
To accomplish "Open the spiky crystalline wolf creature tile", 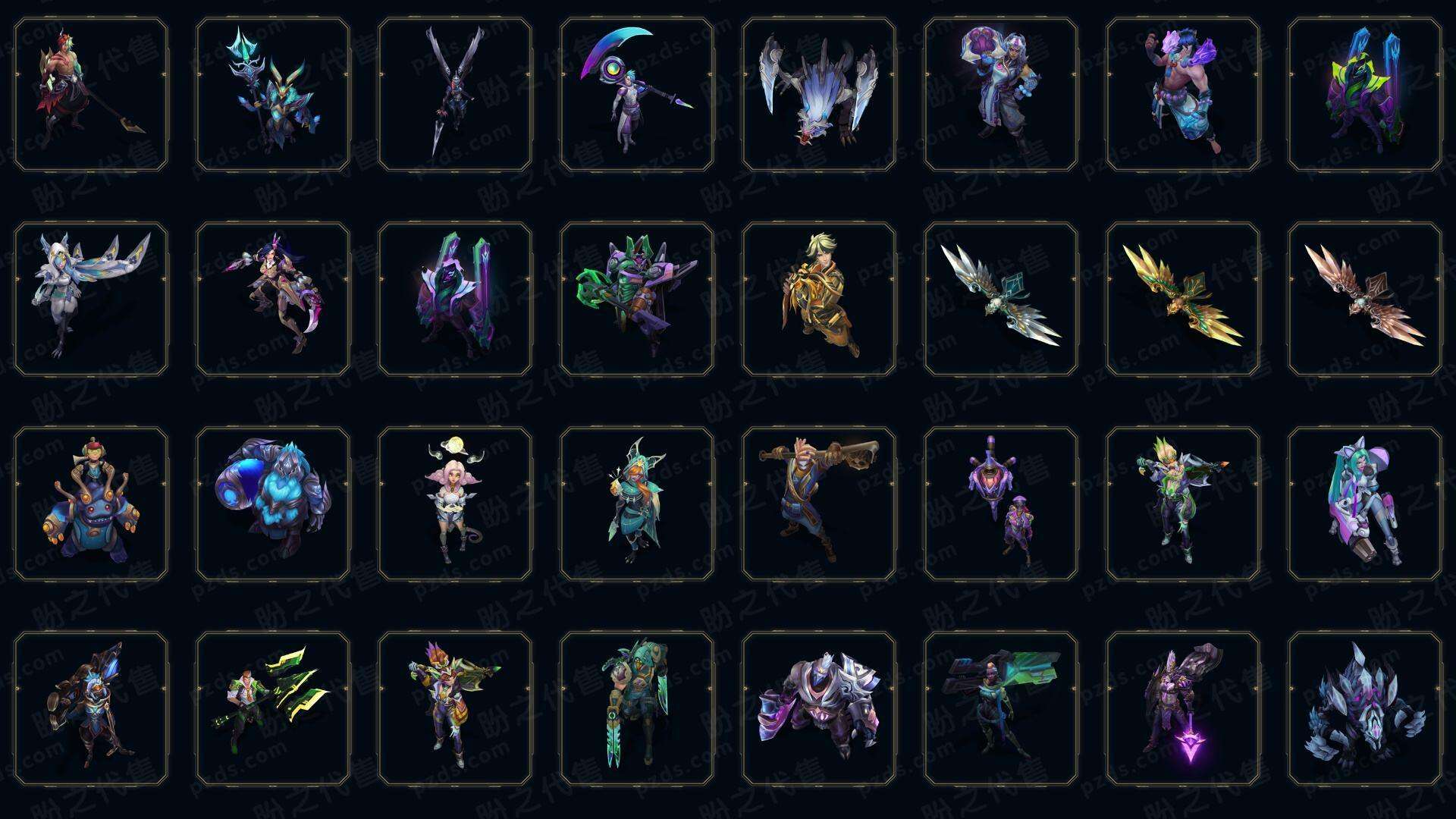I will (1365, 708).
